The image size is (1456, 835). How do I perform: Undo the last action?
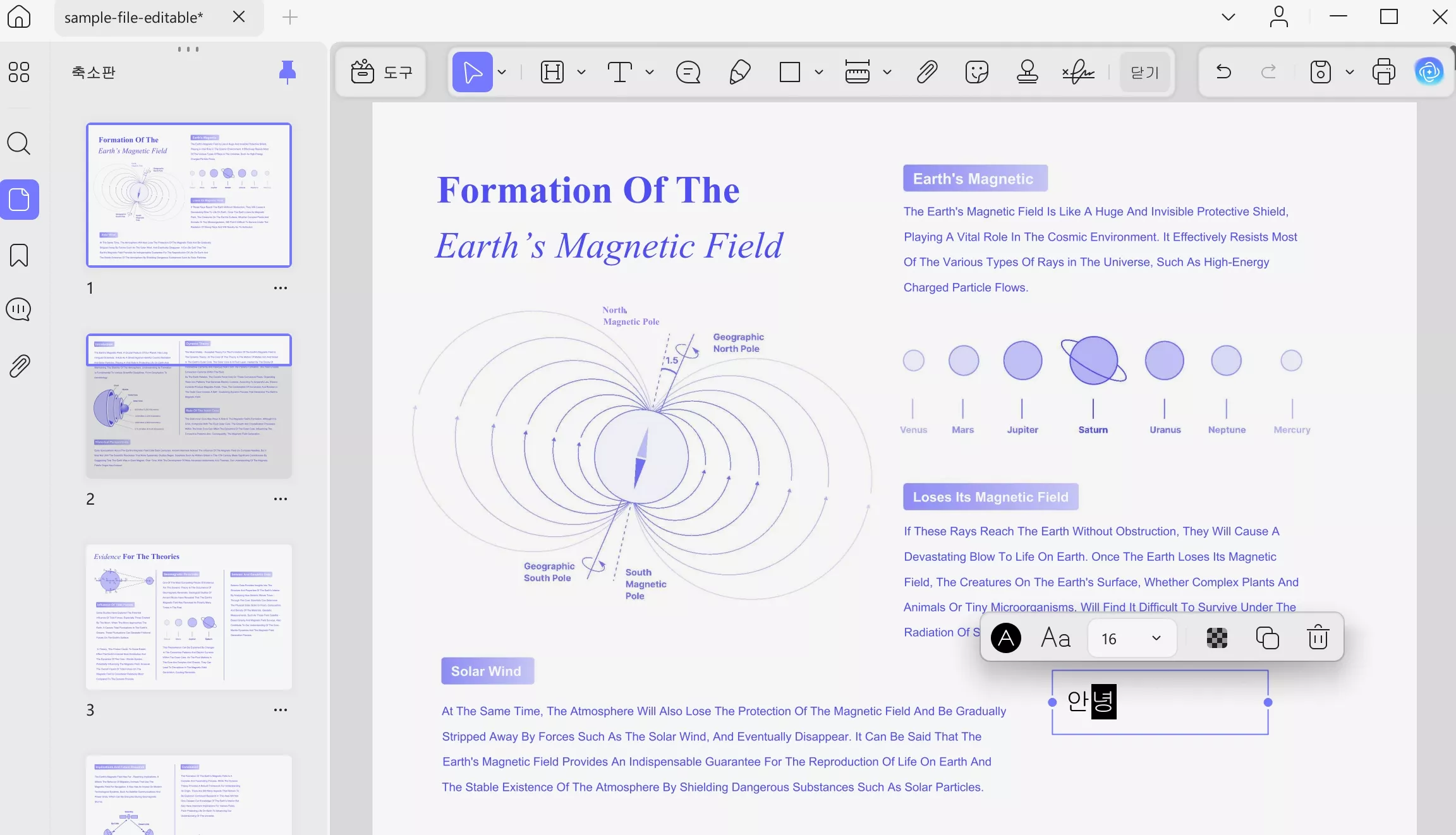click(x=1223, y=72)
